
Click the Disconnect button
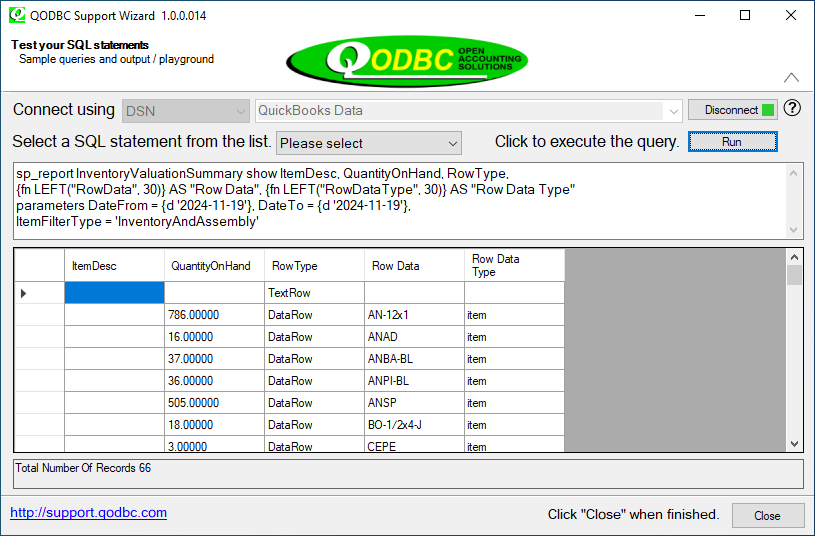(732, 110)
